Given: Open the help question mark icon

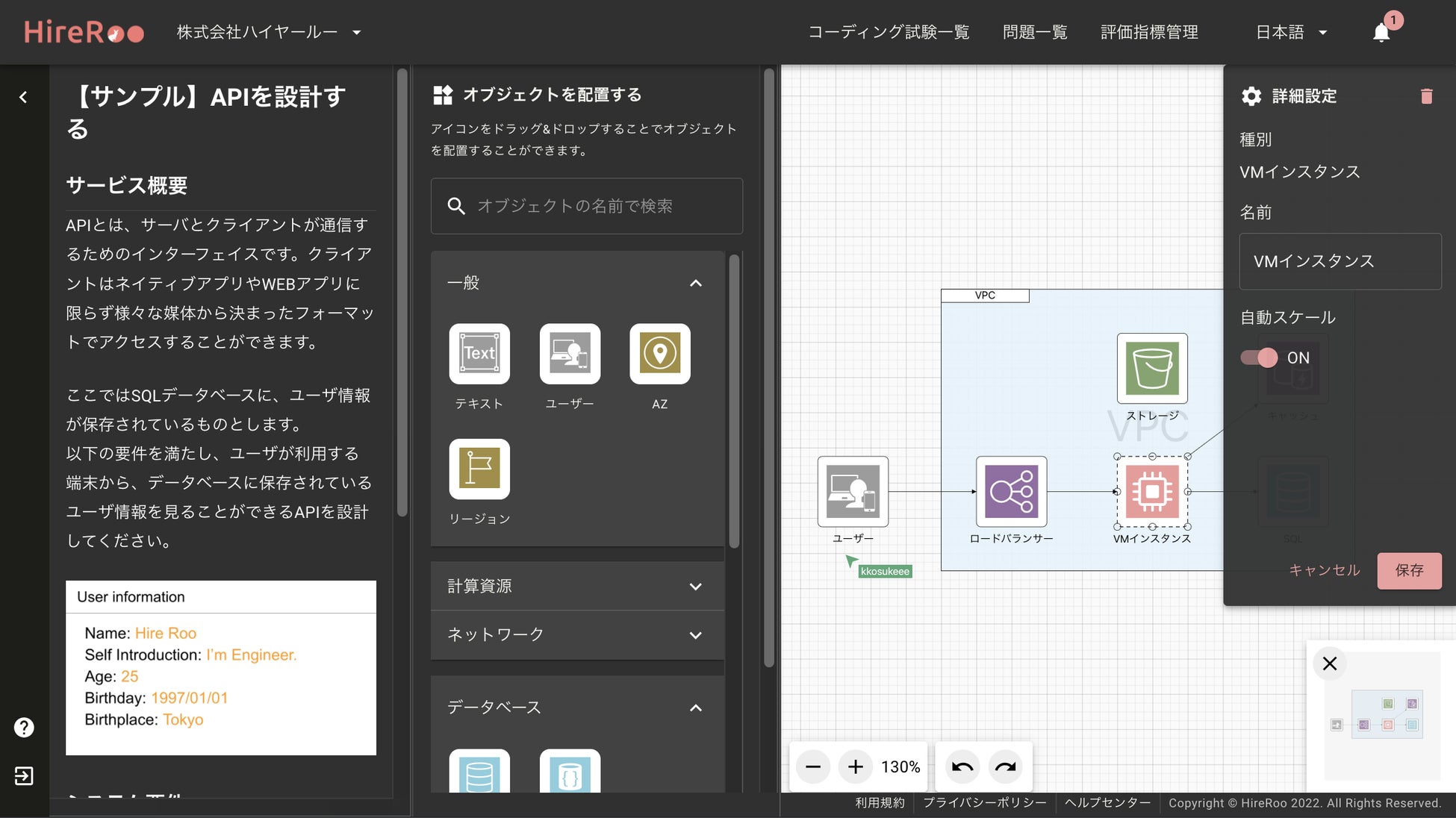Looking at the screenshot, I should coord(24,728).
